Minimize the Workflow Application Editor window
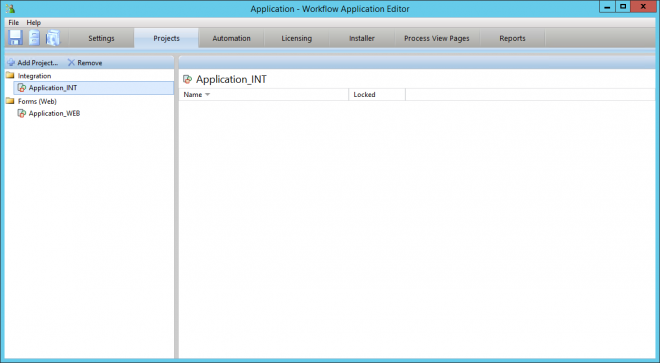 click(607, 7)
